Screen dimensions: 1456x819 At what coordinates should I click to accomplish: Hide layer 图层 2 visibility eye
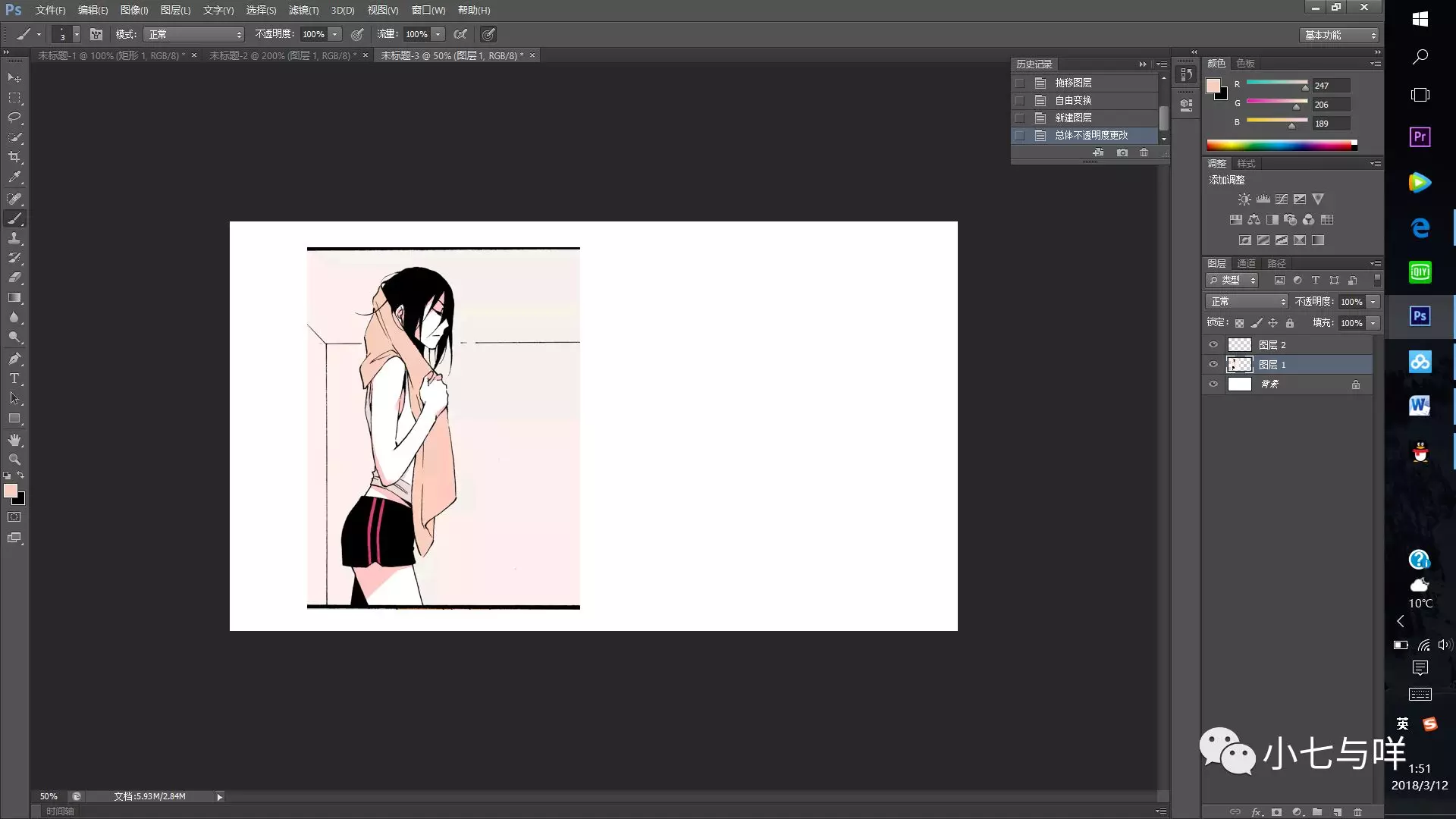coord(1213,345)
